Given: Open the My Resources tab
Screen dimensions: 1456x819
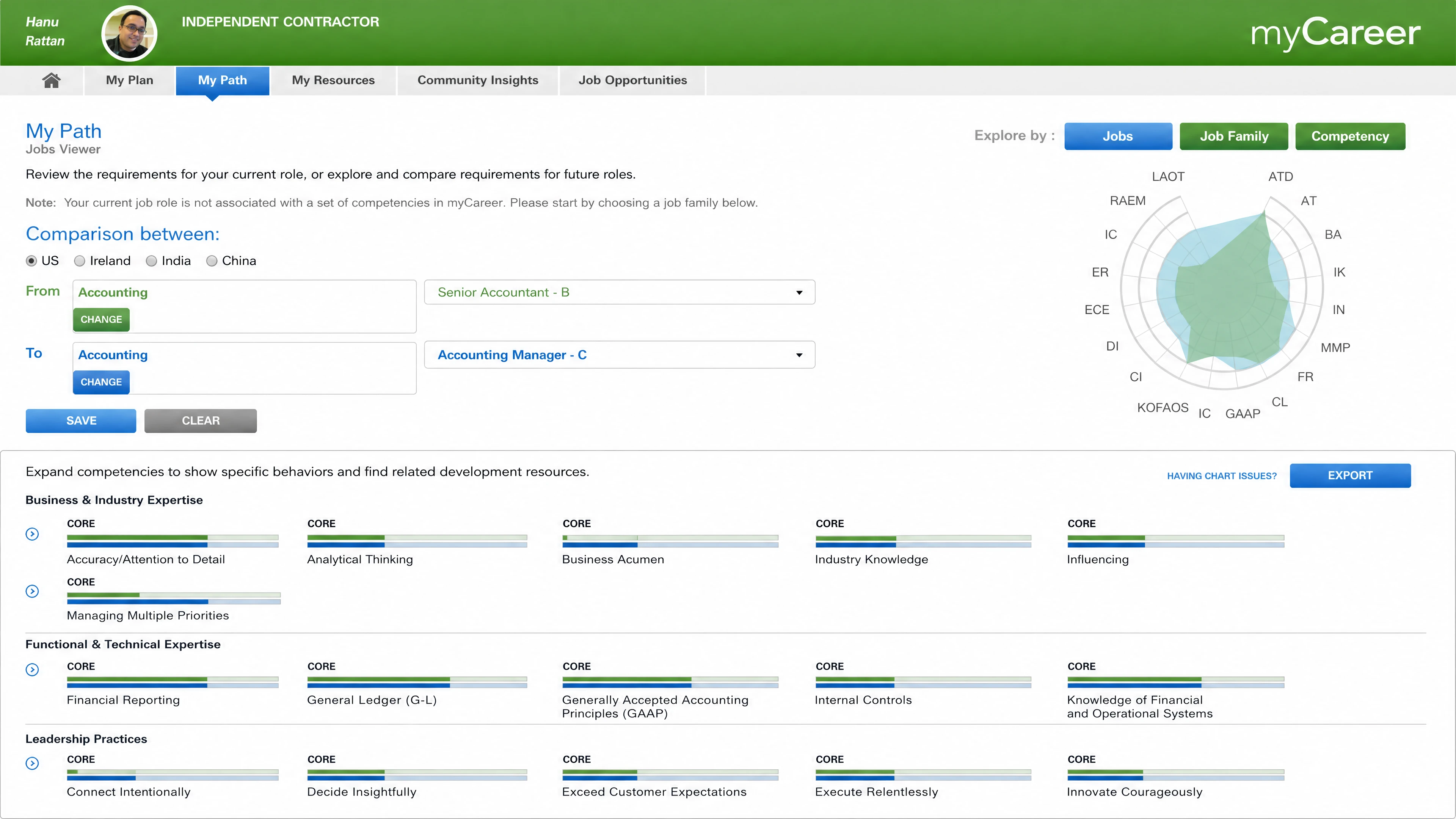Looking at the screenshot, I should 334,80.
